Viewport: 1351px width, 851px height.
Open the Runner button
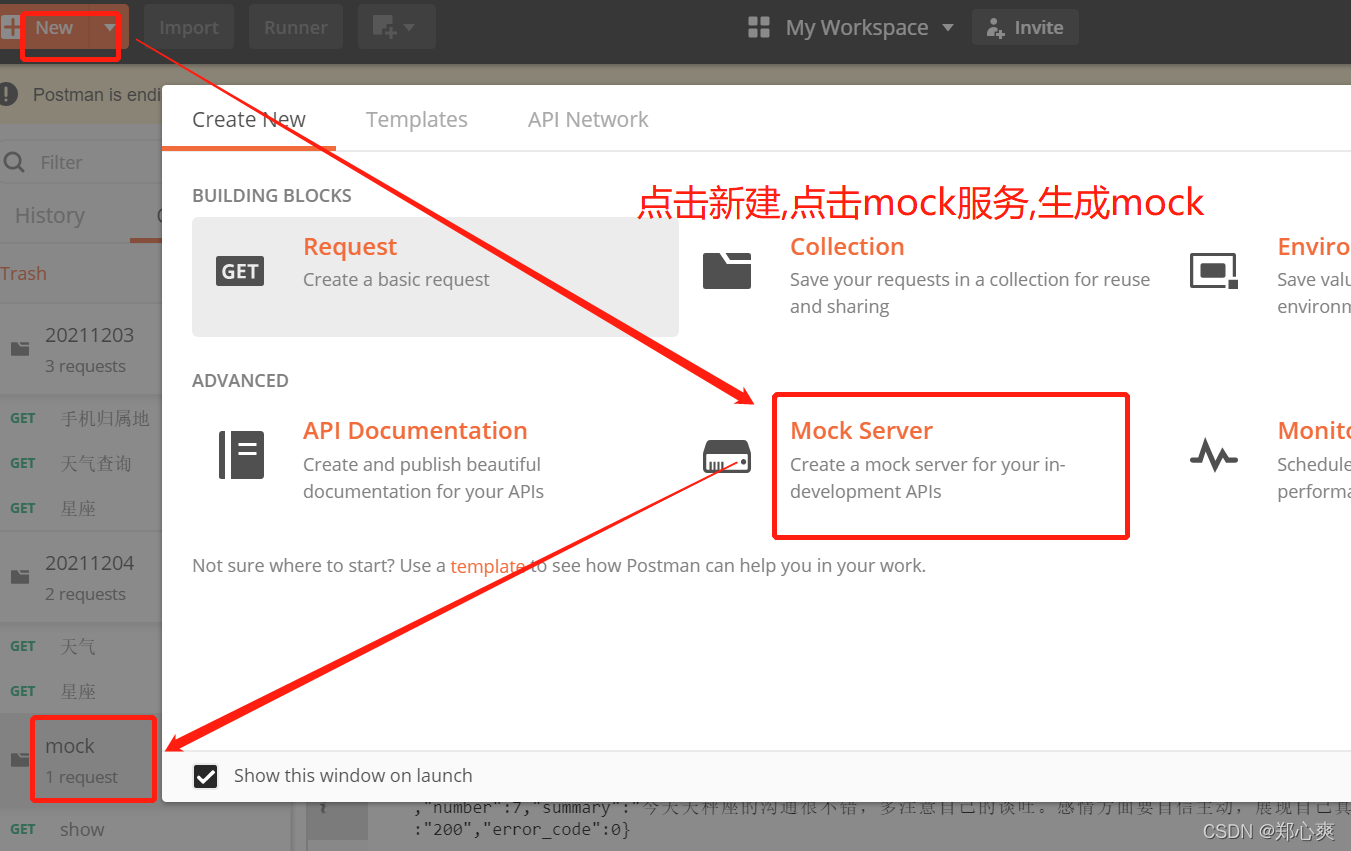296,28
